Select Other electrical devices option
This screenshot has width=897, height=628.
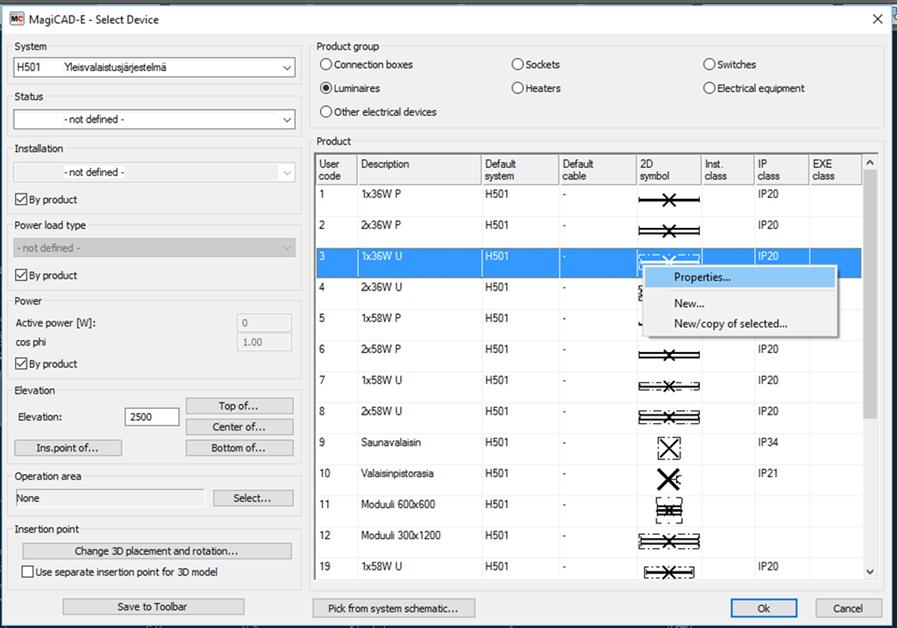click(x=378, y=112)
